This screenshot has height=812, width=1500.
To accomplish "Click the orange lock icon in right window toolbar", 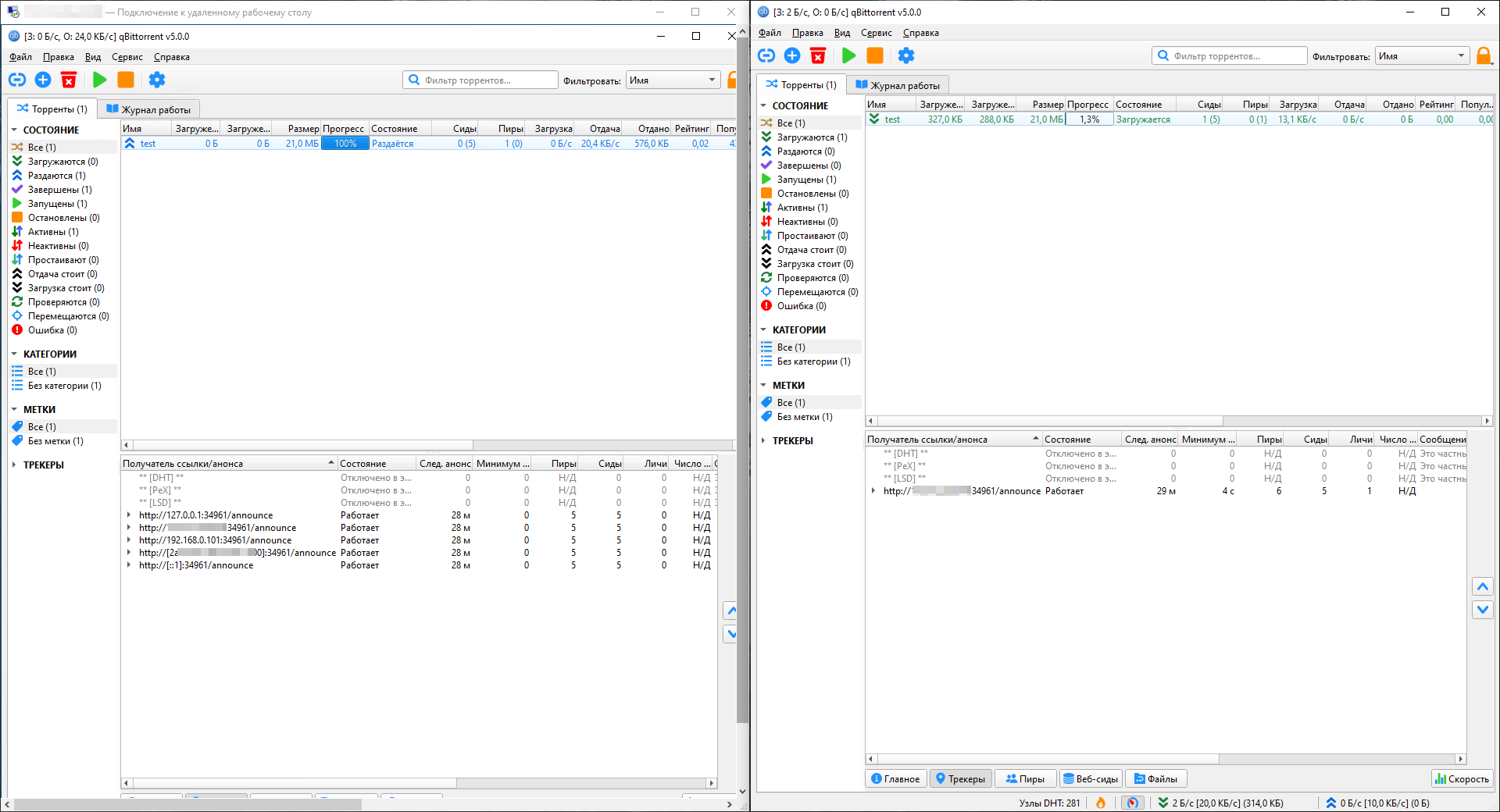I will [x=1483, y=55].
